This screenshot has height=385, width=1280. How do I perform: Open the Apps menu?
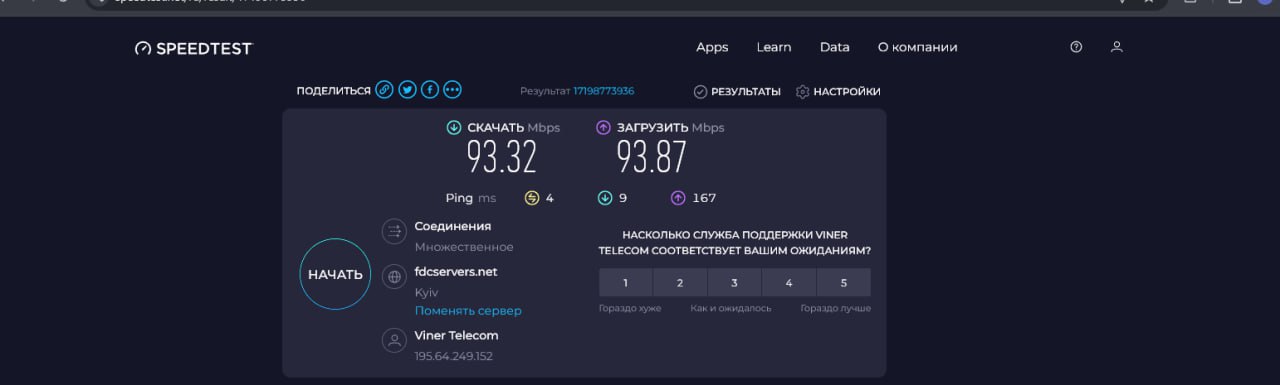(712, 47)
